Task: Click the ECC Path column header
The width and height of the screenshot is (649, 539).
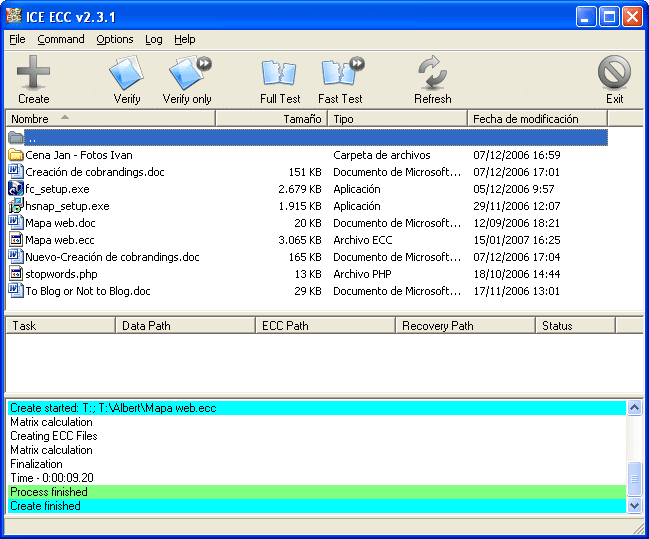Action: pyautogui.click(x=325, y=326)
